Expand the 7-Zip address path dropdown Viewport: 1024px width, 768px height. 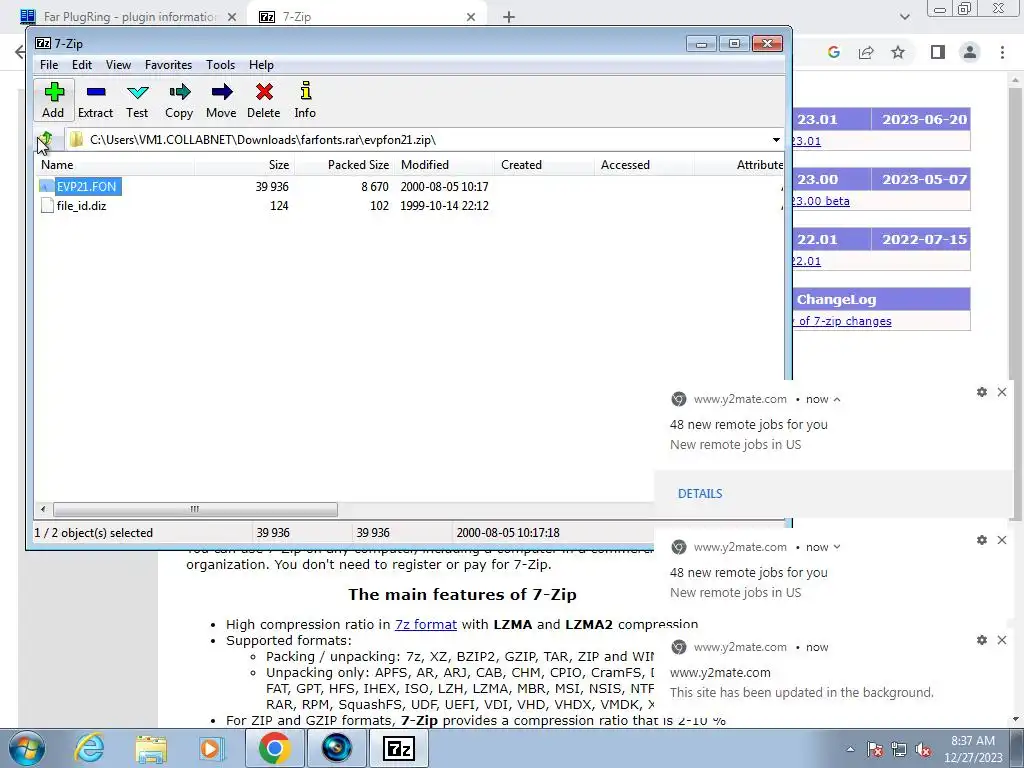(x=776, y=140)
